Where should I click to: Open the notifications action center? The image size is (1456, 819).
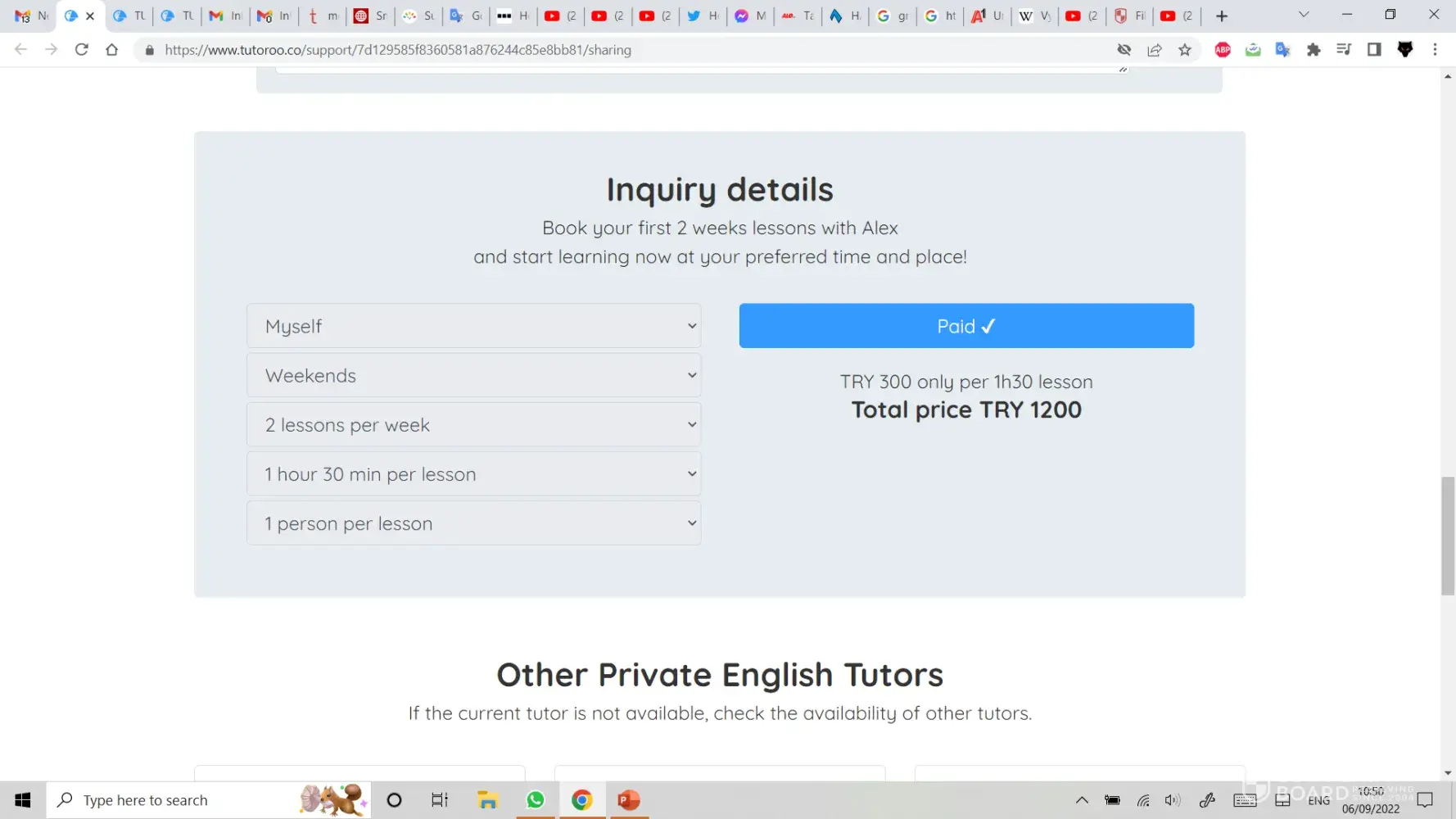pos(1425,800)
